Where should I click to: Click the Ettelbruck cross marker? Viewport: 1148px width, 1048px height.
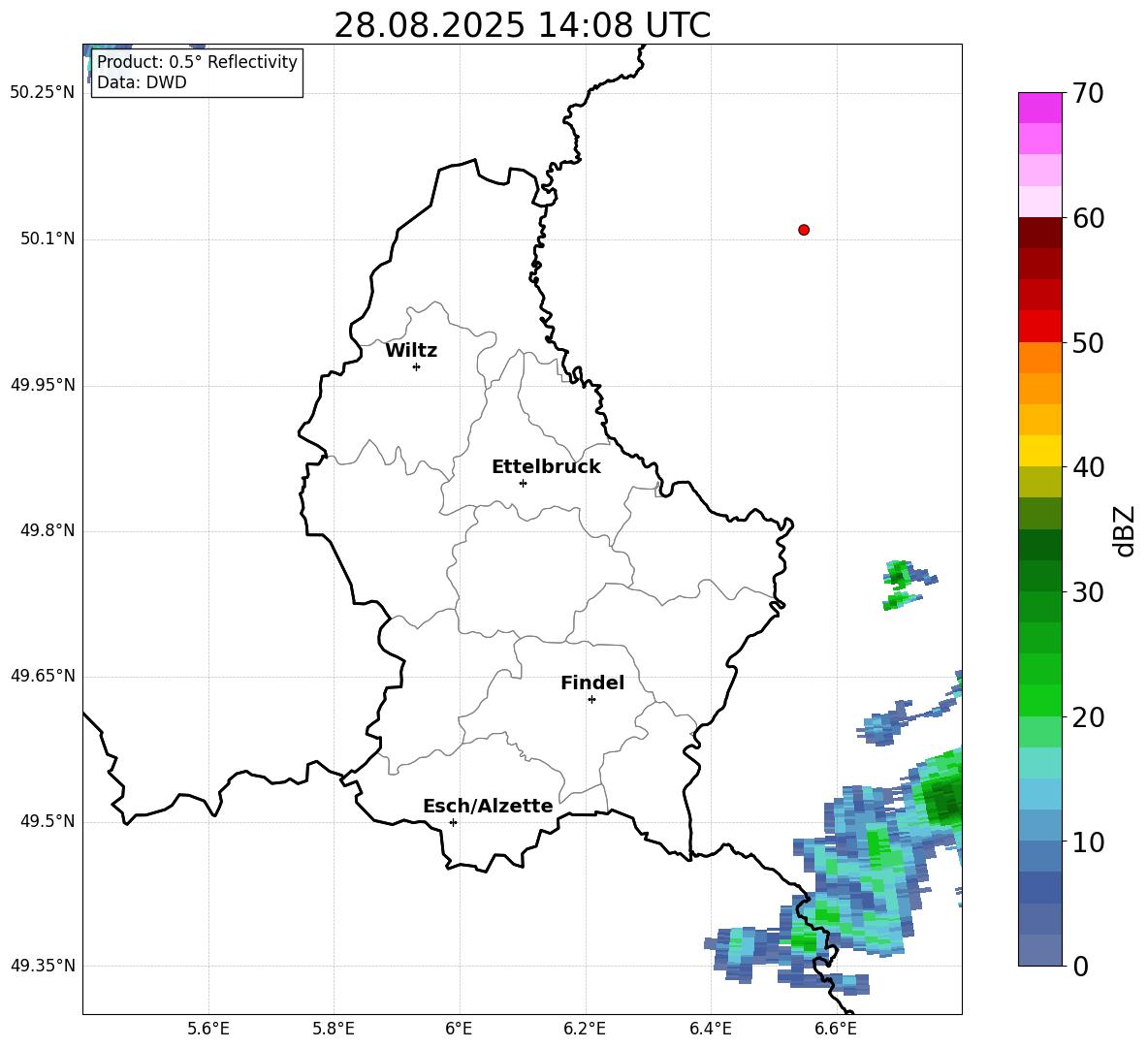[523, 483]
